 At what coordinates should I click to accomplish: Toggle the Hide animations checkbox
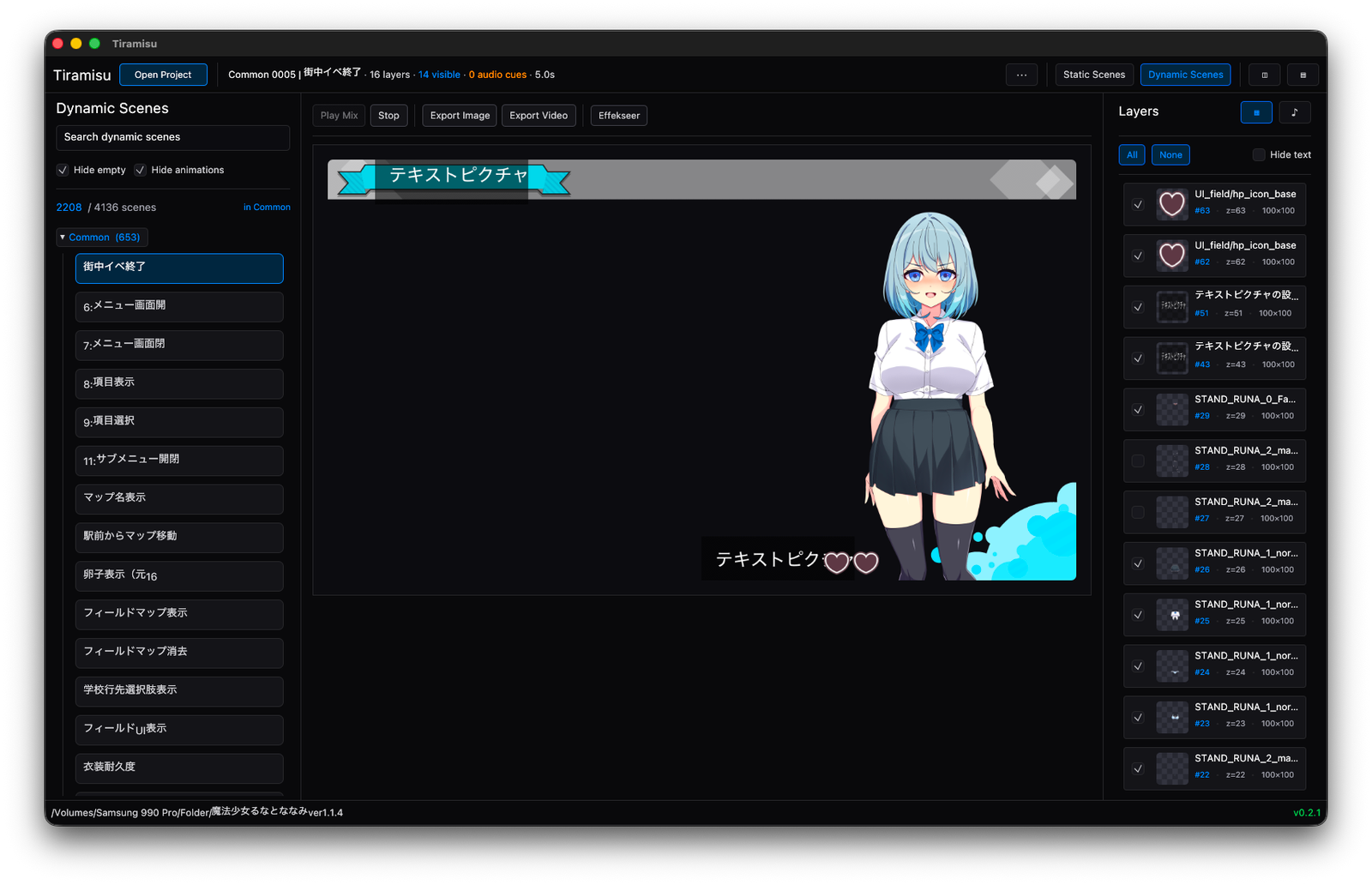pos(140,170)
